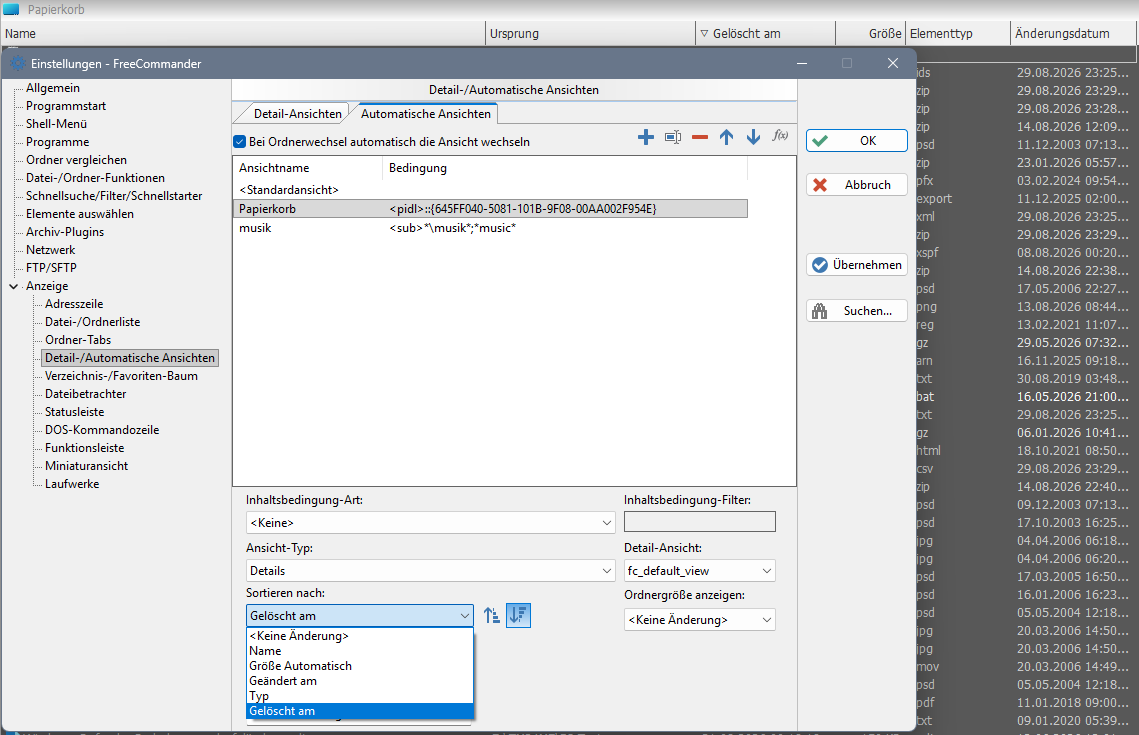Open Elemente auswählen settings category

click(80, 214)
